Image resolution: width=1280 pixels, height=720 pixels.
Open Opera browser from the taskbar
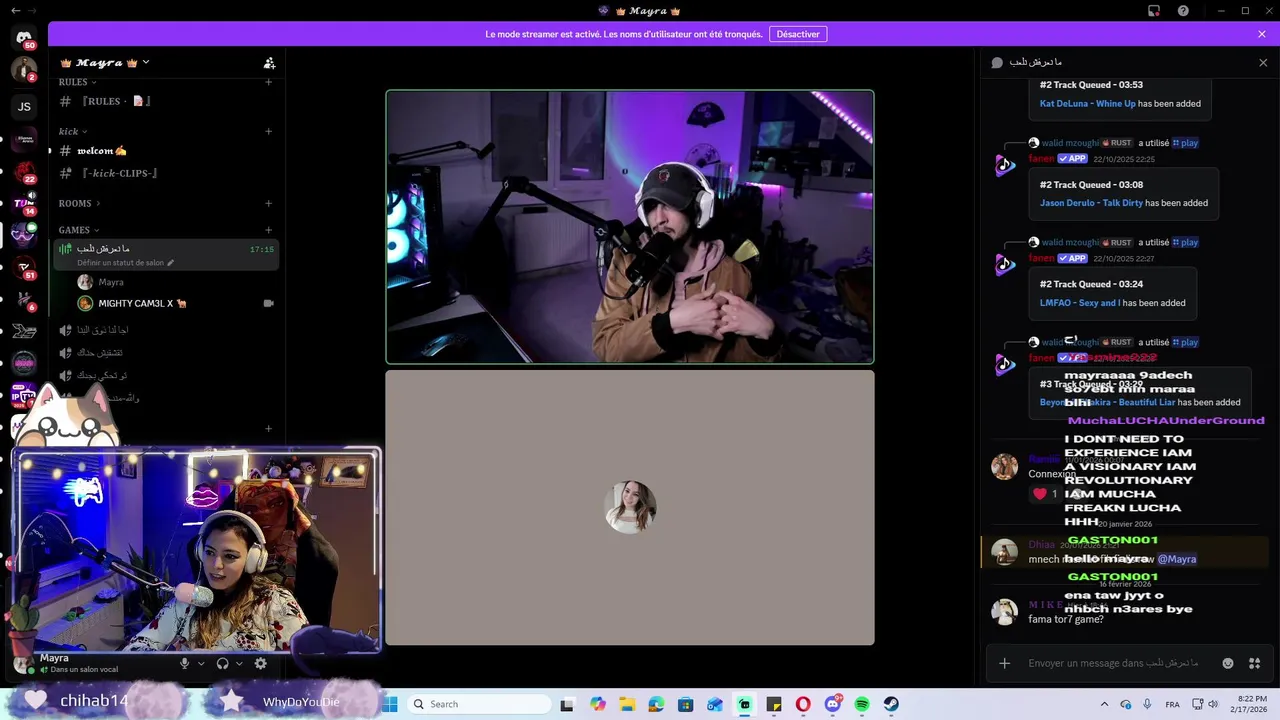click(x=803, y=704)
